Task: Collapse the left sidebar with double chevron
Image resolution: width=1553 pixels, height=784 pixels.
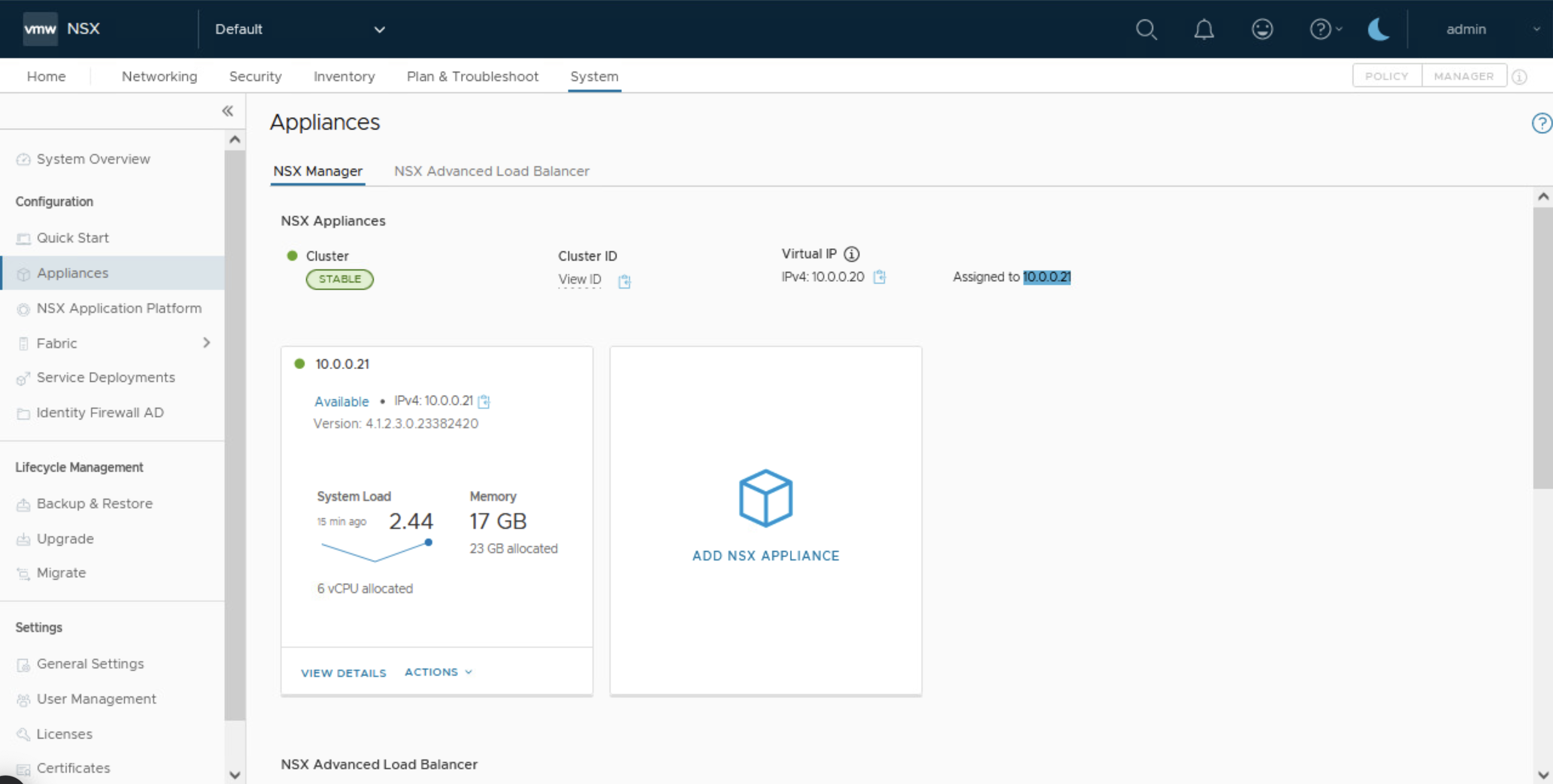Action: coord(227,111)
